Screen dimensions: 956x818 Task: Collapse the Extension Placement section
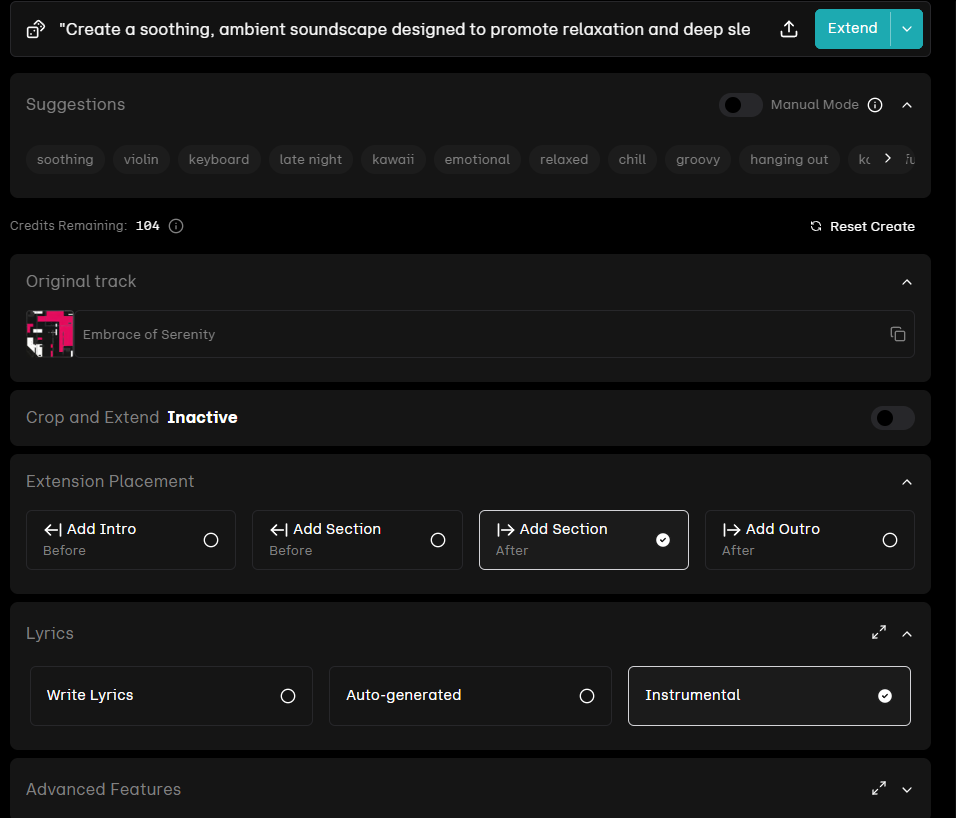pyautogui.click(x=907, y=482)
